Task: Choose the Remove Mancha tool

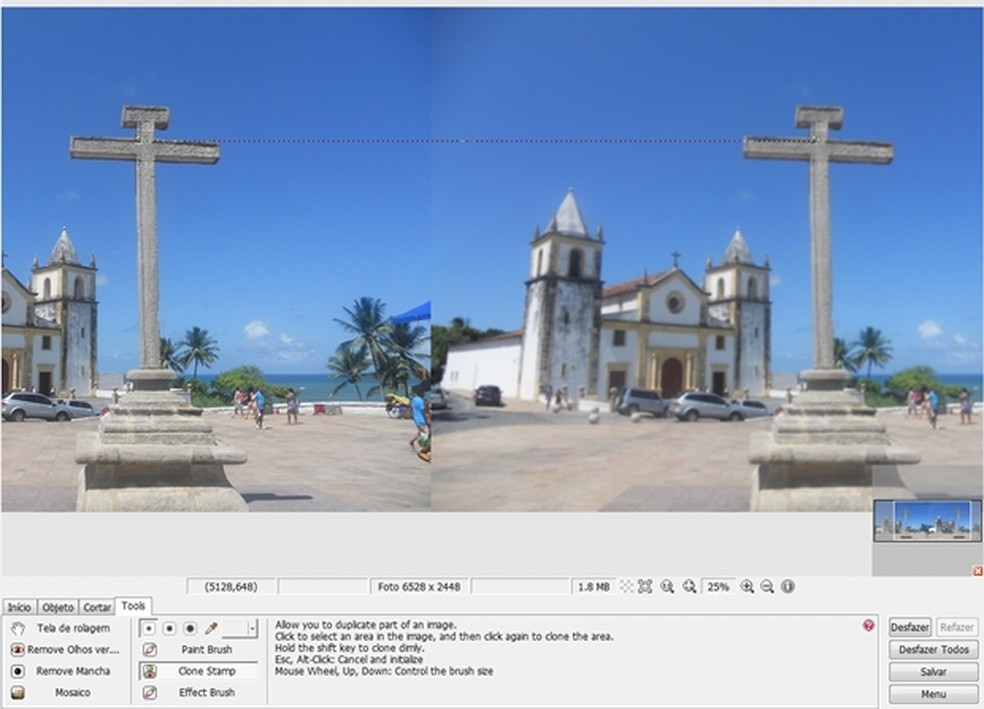Action: pos(60,671)
